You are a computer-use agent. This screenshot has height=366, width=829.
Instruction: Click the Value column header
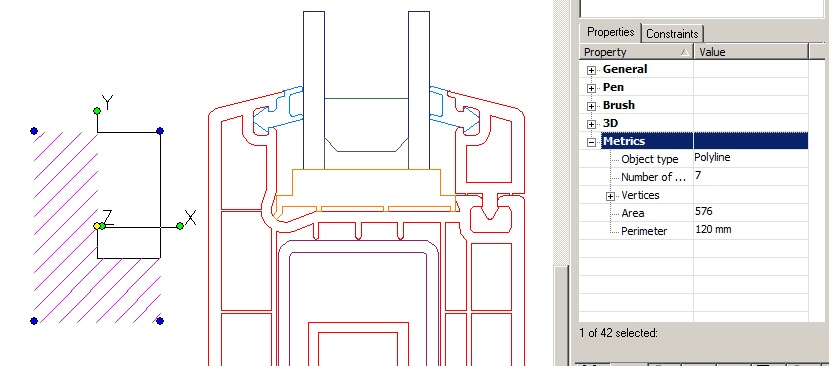pos(751,52)
